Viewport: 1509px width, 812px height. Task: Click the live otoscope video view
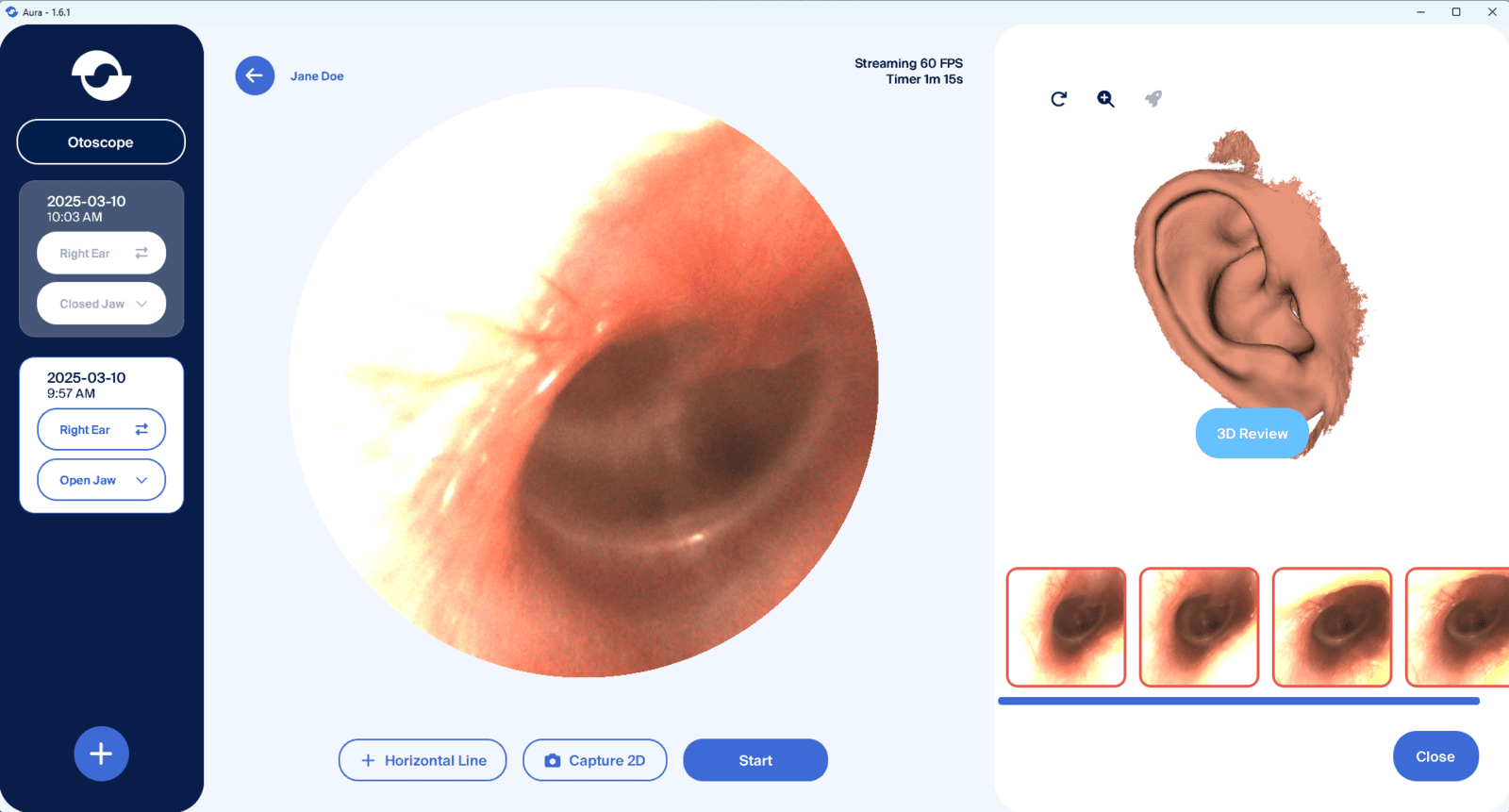tap(584, 382)
